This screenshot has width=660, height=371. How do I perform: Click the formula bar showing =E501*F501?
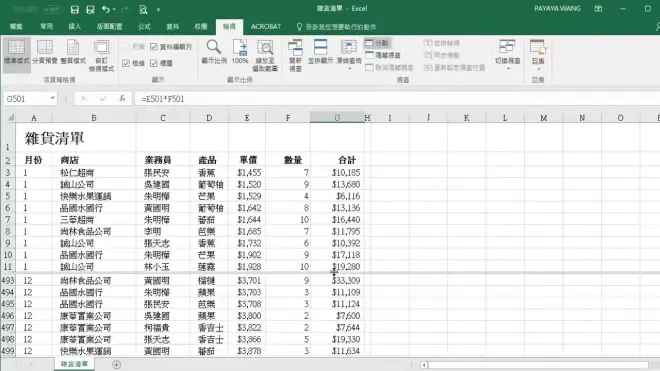coord(396,99)
